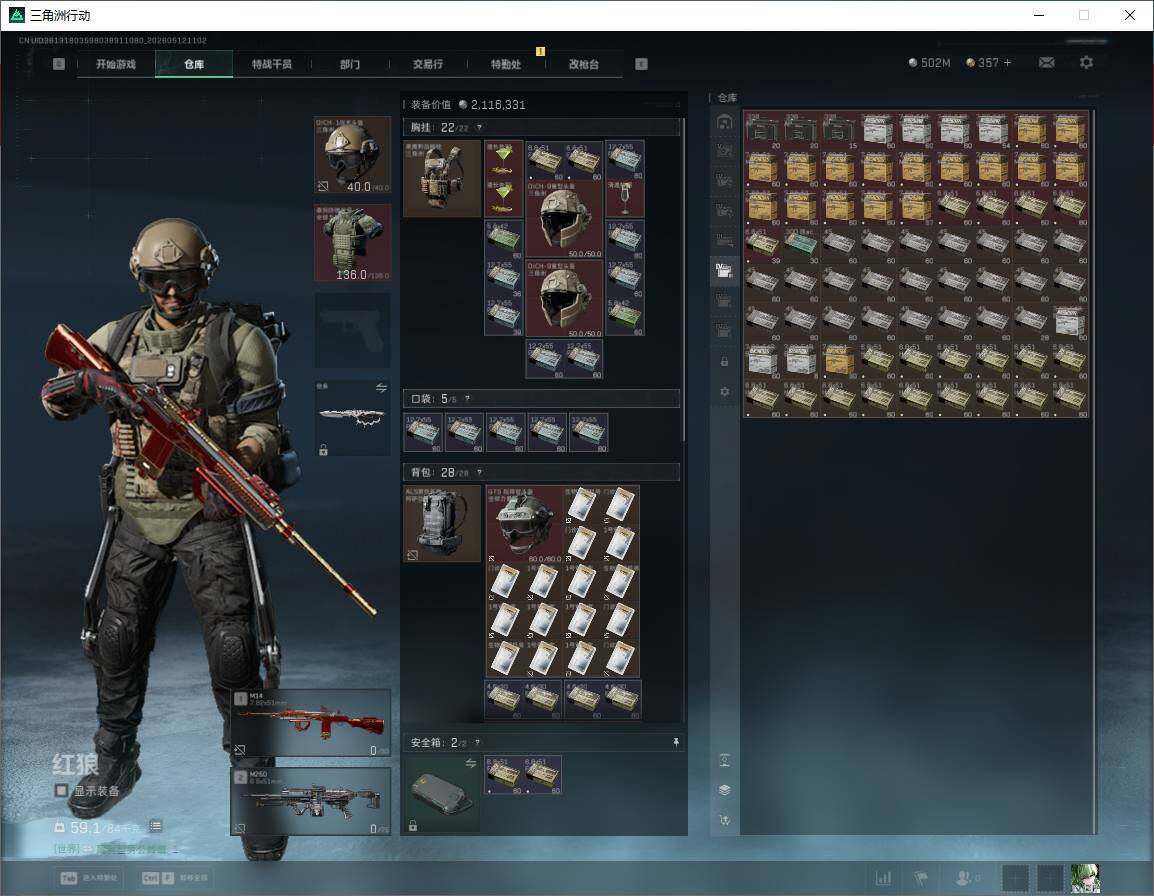Click the Tab 进入整装处 shortcut button

coord(90,878)
